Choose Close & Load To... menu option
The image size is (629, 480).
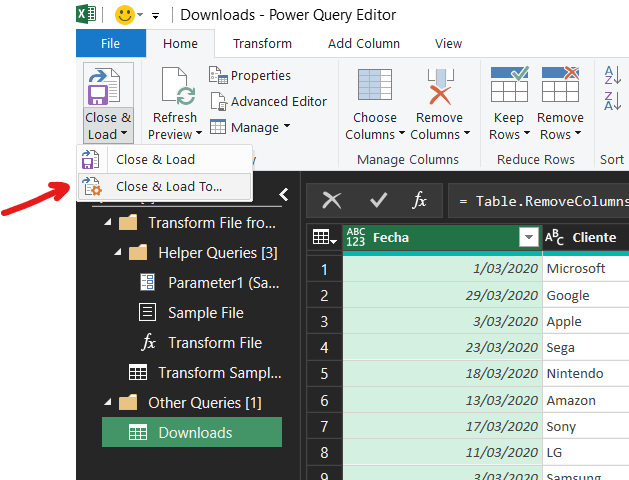(x=168, y=186)
